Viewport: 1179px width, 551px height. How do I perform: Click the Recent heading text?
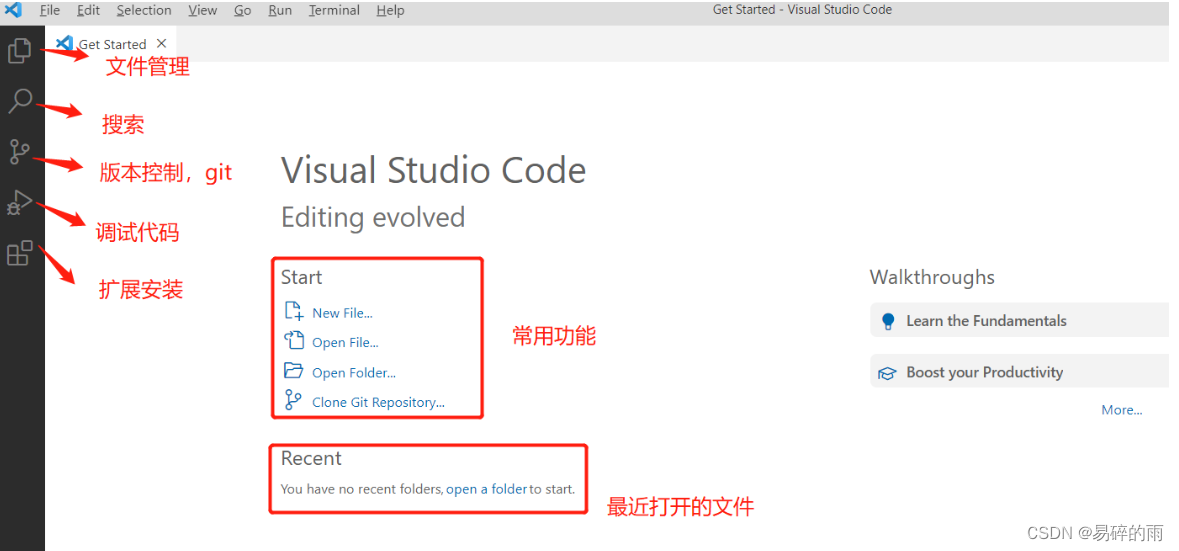311,458
